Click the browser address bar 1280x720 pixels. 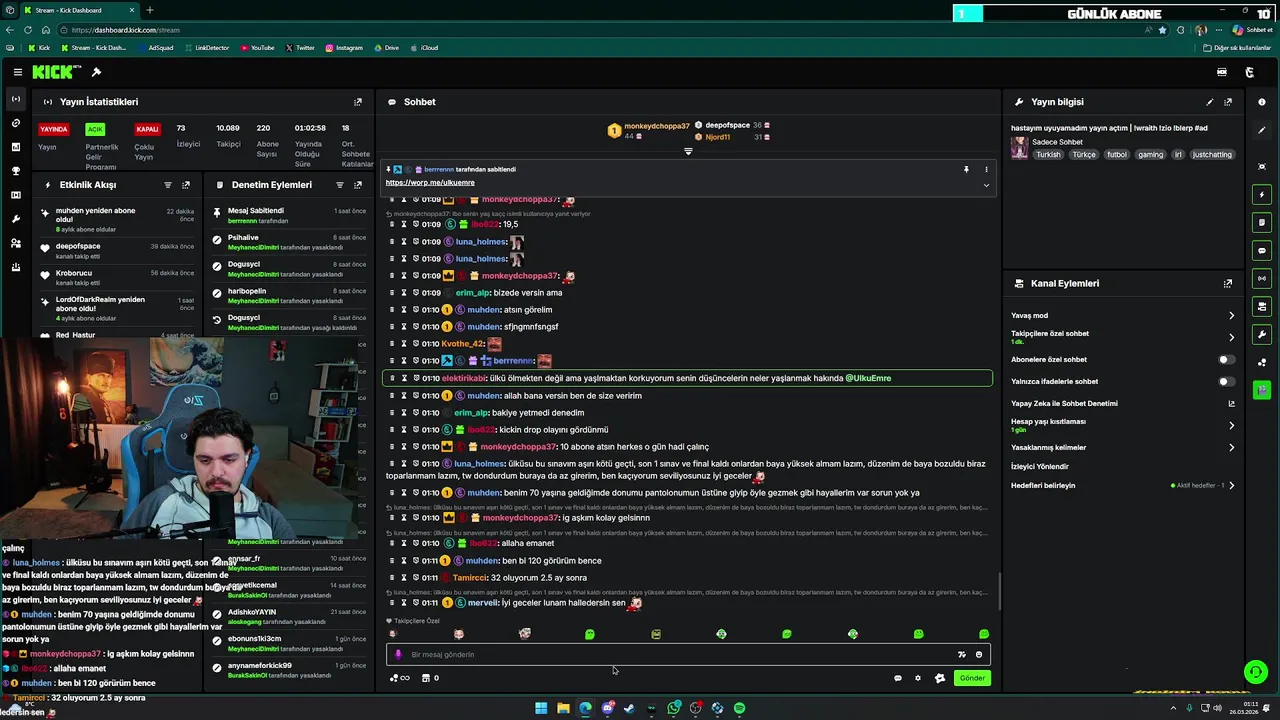tap(600, 30)
